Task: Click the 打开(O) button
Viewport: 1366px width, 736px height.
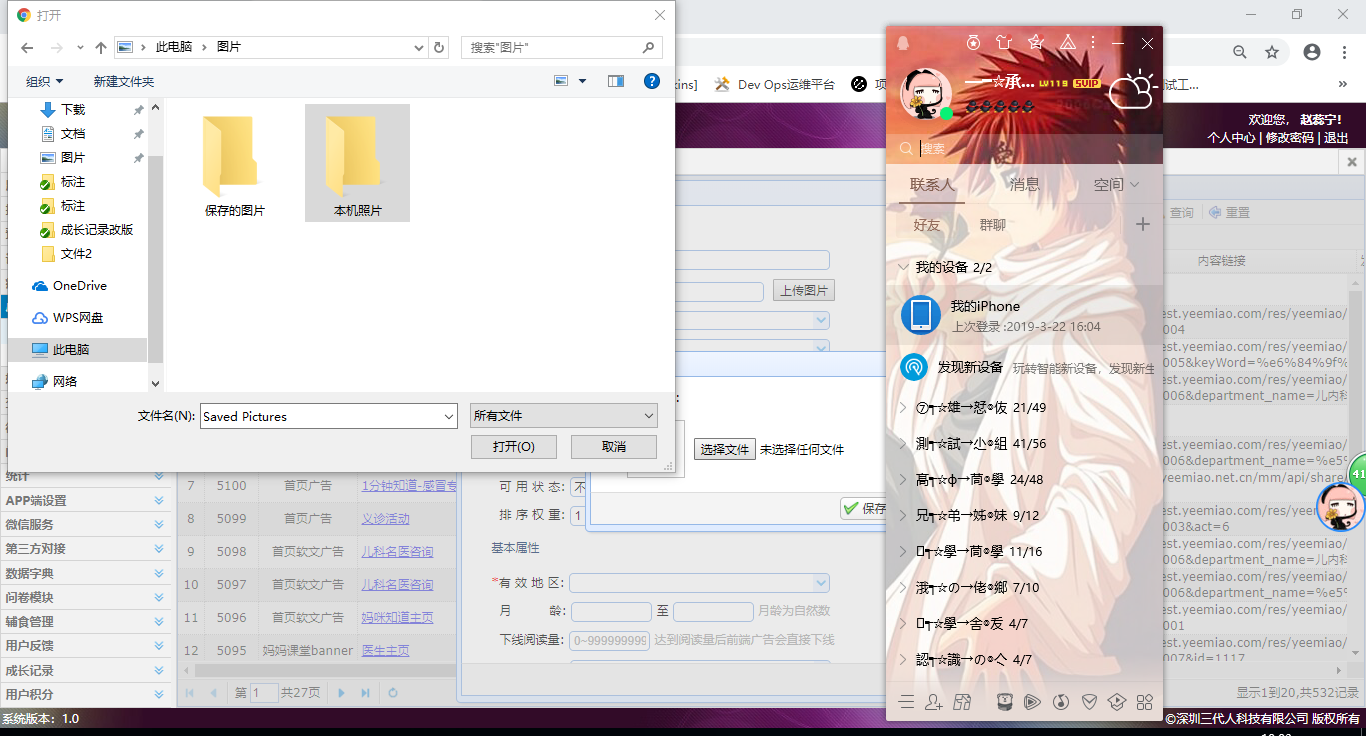Action: tap(514, 447)
